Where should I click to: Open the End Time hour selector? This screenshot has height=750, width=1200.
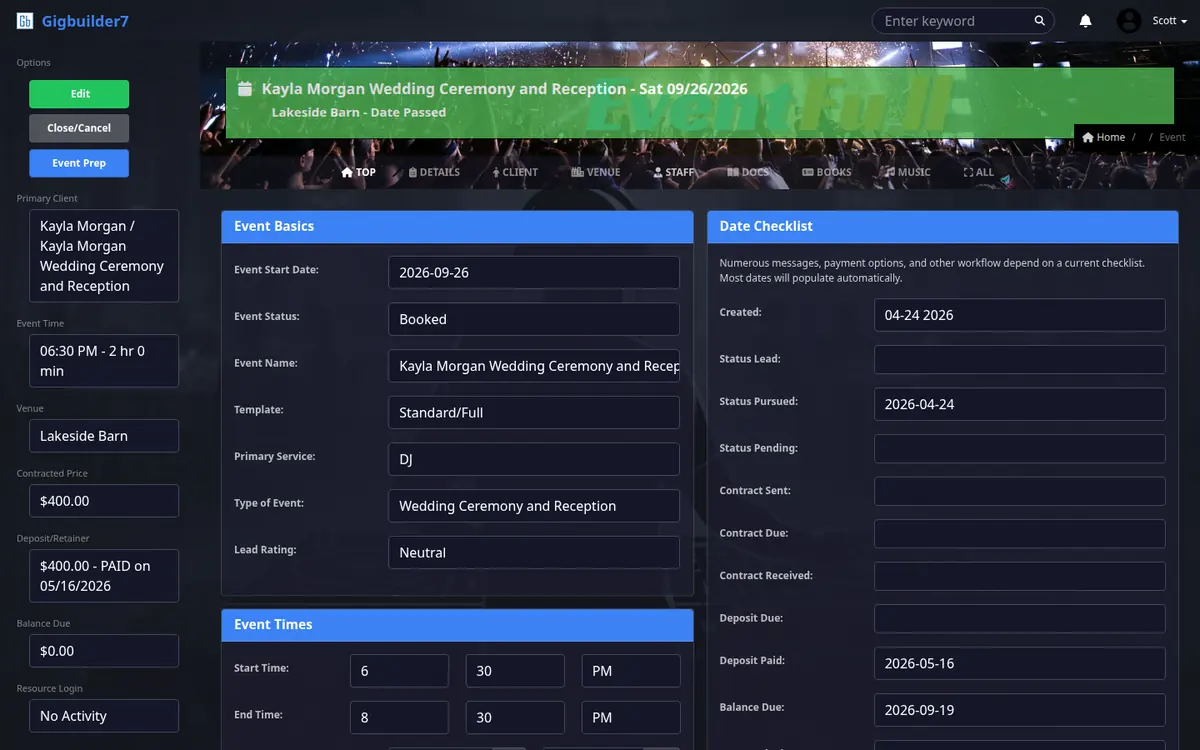tap(399, 717)
